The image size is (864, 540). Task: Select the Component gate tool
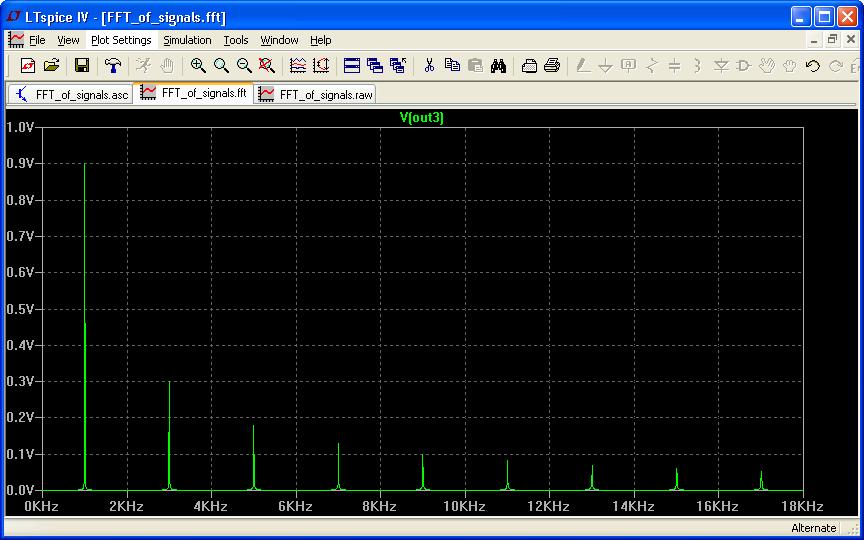click(744, 66)
